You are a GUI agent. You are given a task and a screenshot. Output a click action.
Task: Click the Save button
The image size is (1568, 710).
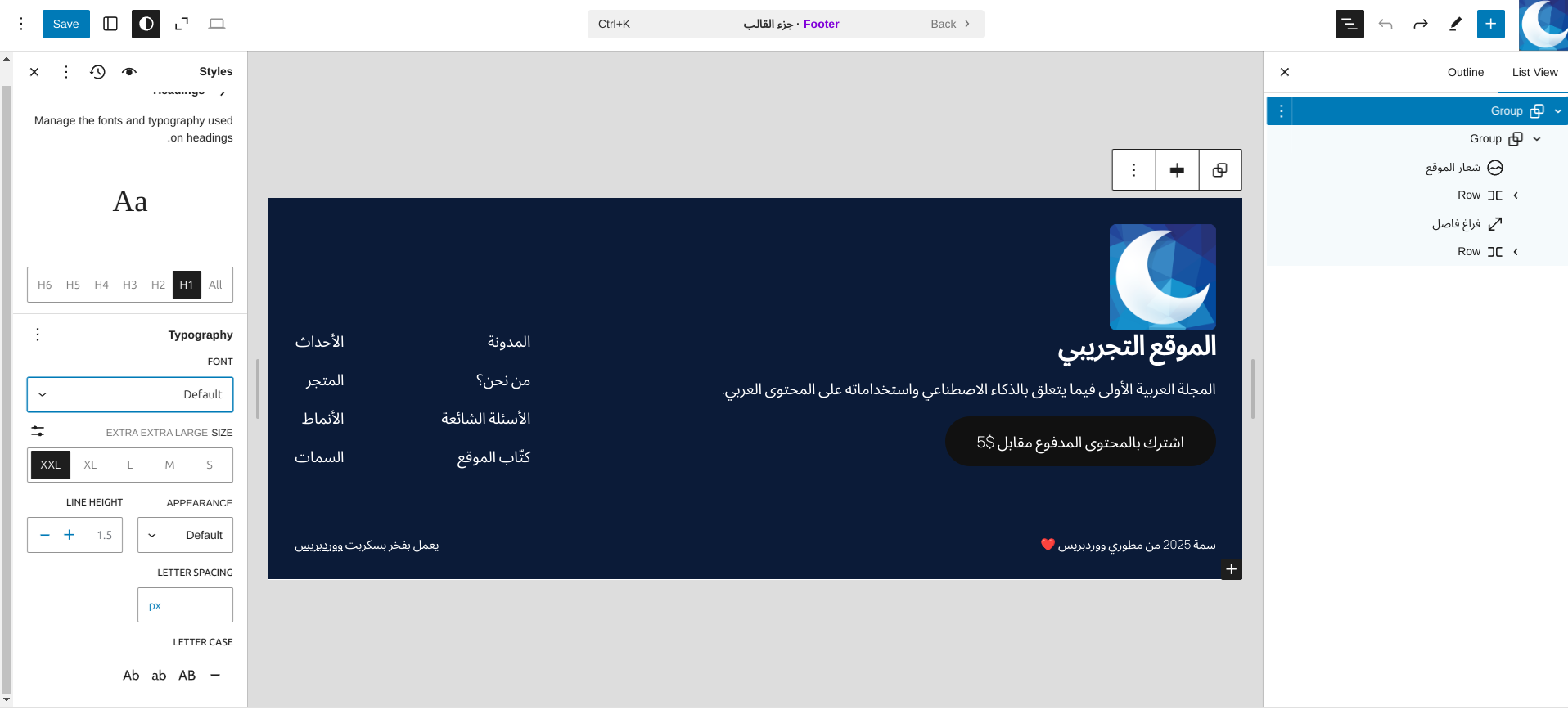65,24
